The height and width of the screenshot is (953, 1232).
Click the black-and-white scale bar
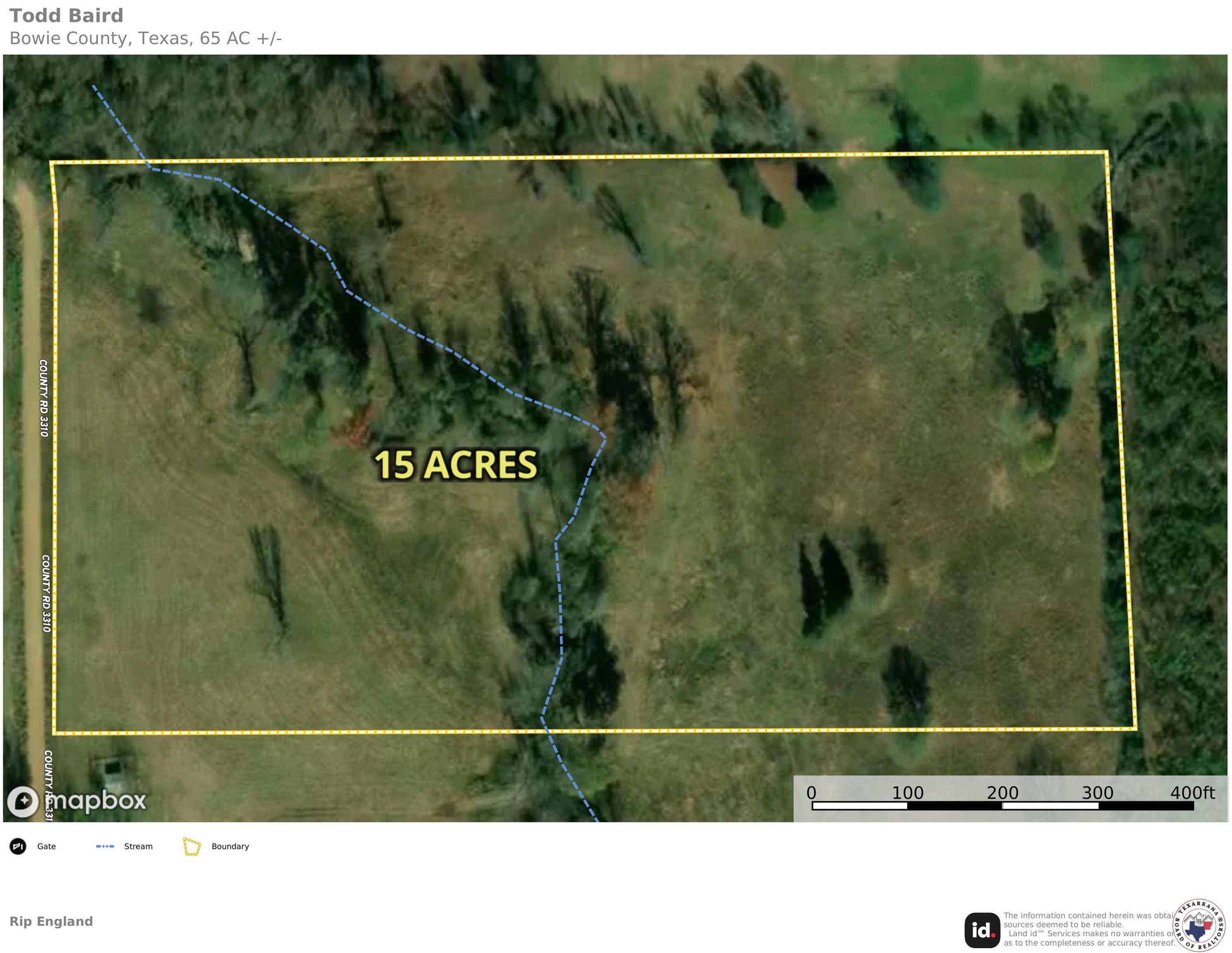coord(1003,806)
